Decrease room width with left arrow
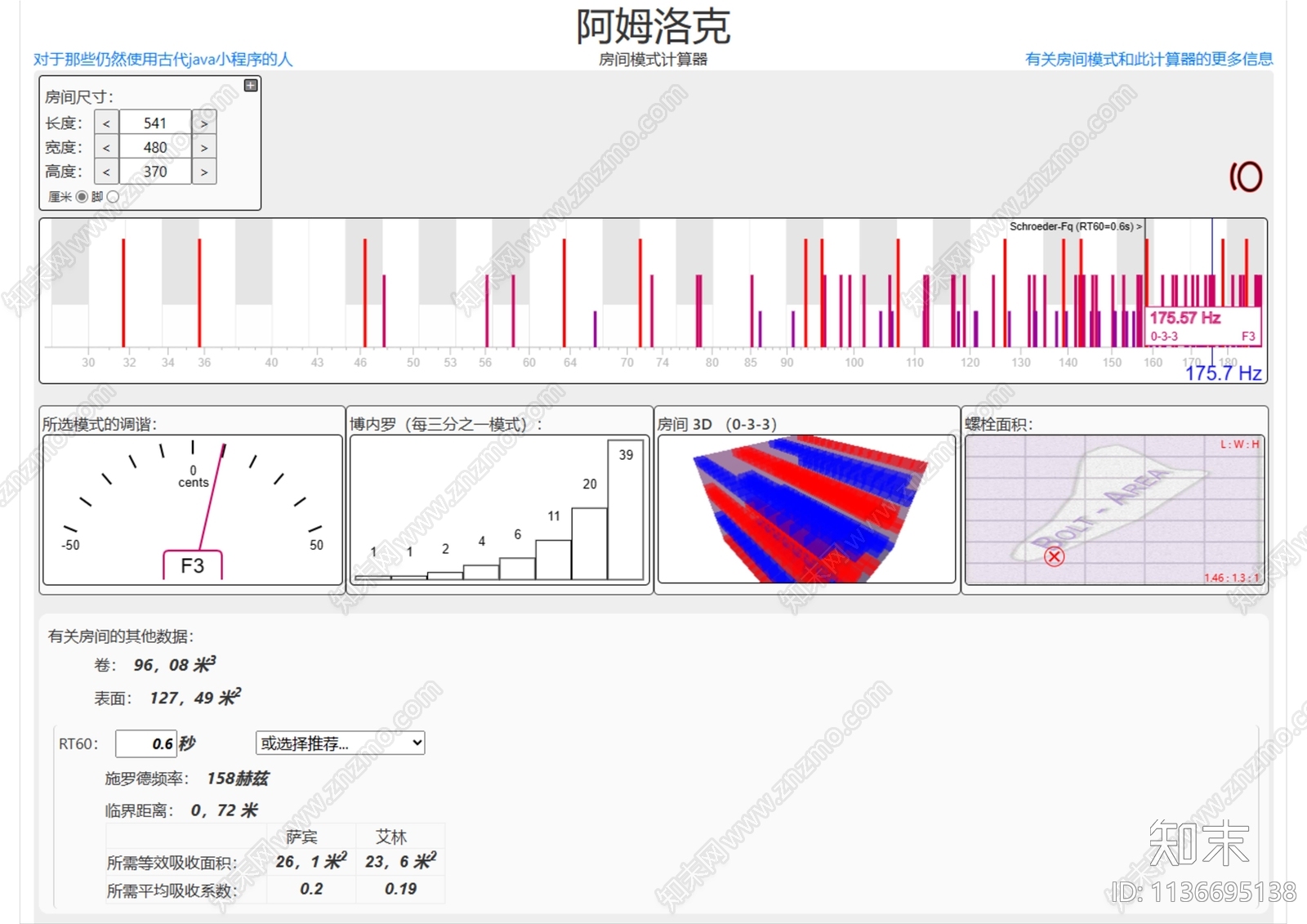Viewport: 1307px width, 924px height. (x=106, y=147)
